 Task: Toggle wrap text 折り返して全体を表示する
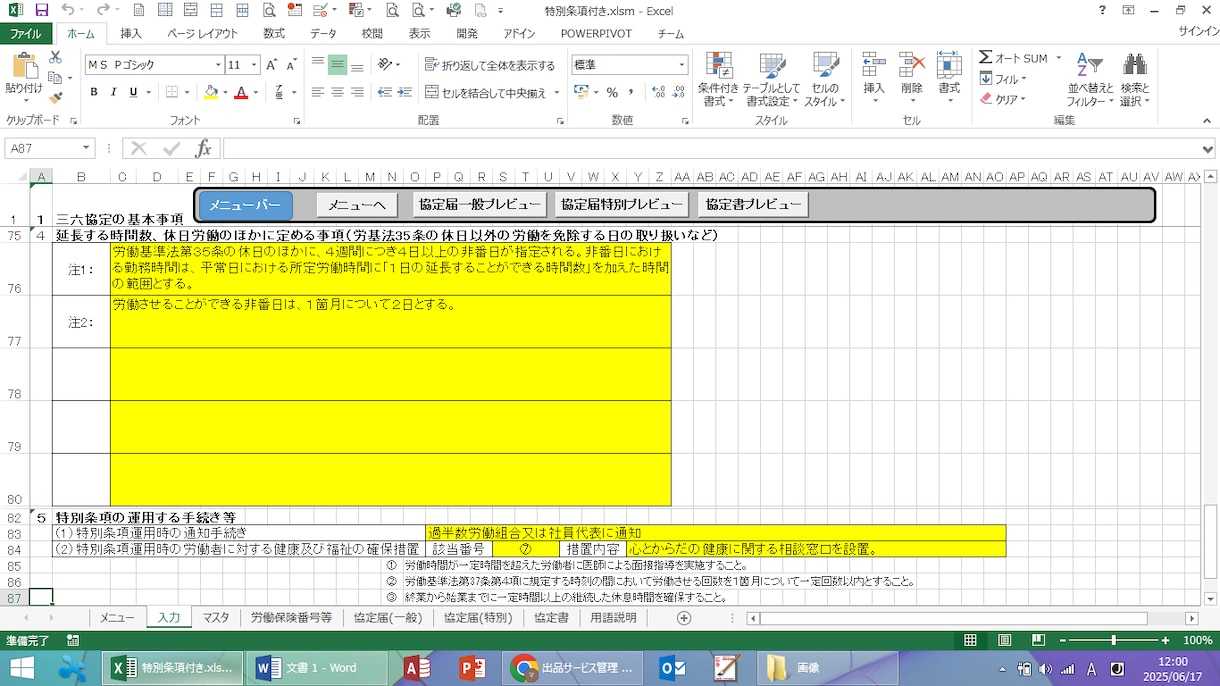(490, 65)
